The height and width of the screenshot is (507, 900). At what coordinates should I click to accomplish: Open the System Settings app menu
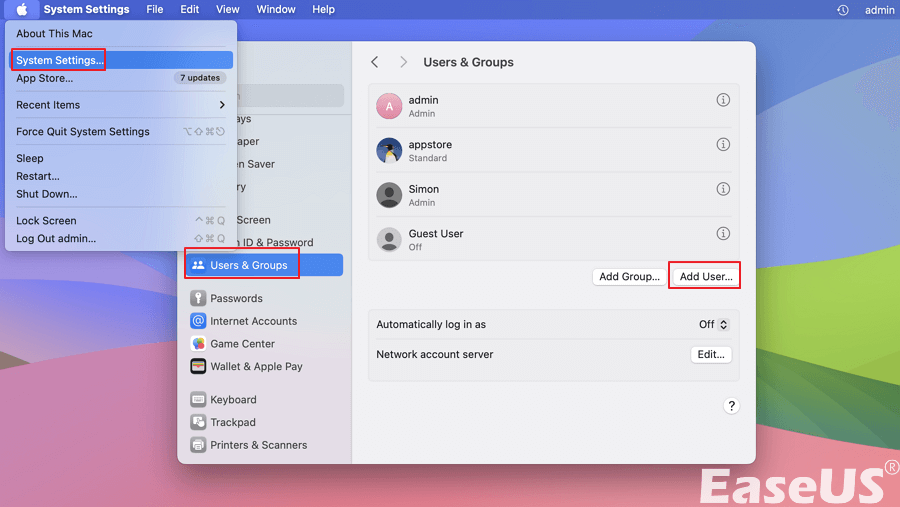pos(86,9)
